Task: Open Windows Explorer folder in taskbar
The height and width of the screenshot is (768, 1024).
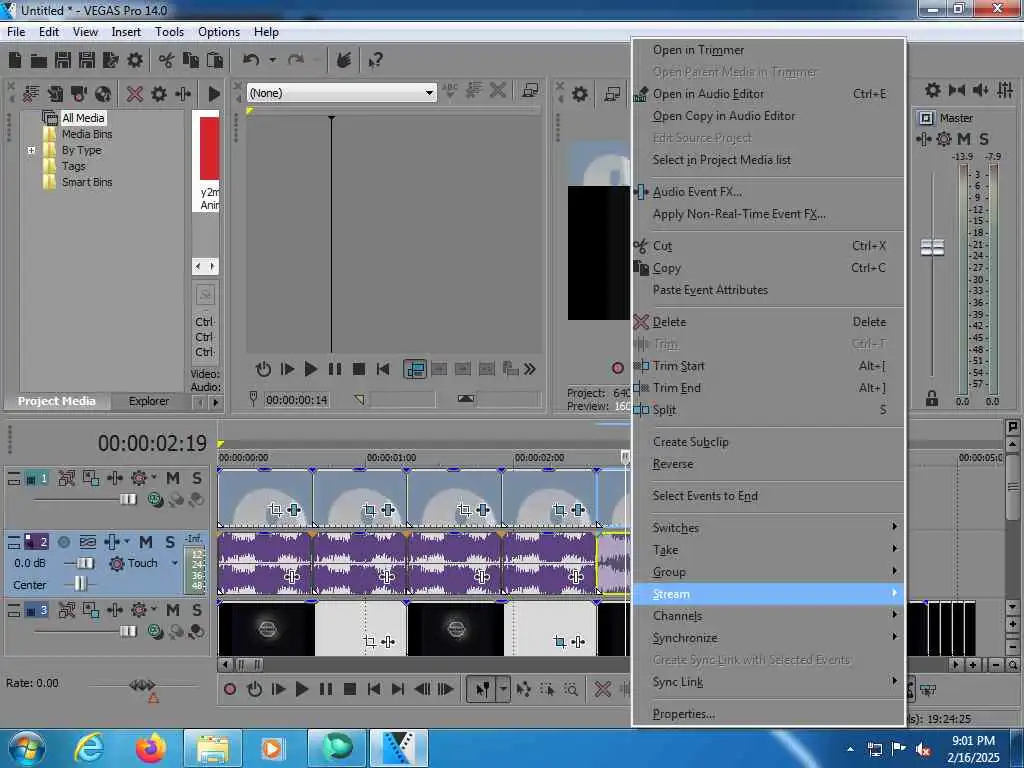Action: 212,748
